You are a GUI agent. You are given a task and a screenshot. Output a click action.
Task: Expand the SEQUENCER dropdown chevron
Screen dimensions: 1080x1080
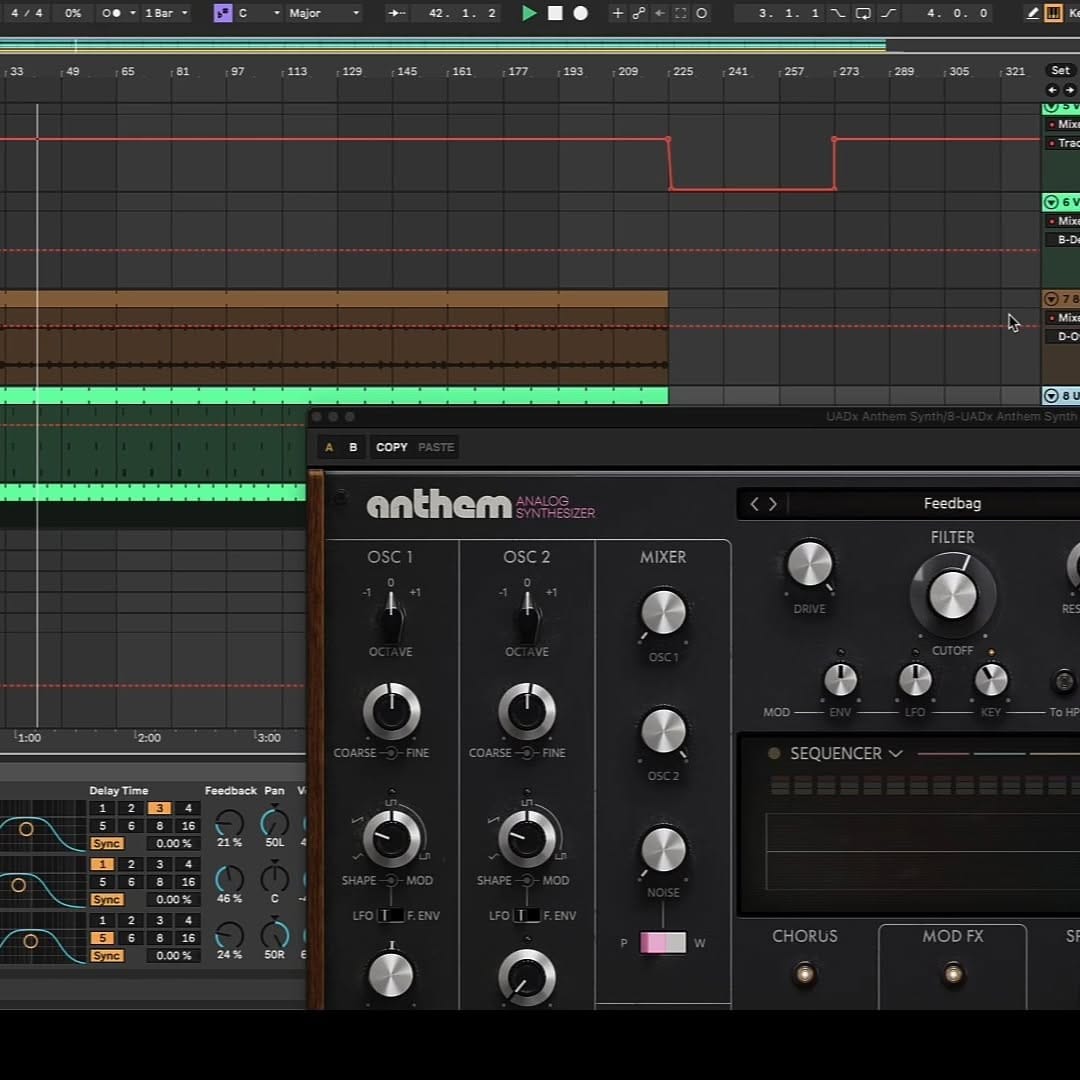coord(895,754)
